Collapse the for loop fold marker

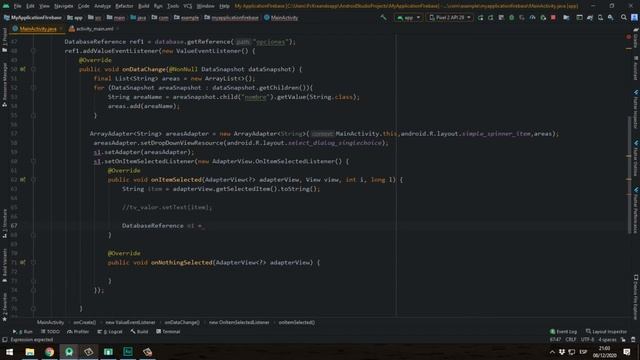coord(33,88)
